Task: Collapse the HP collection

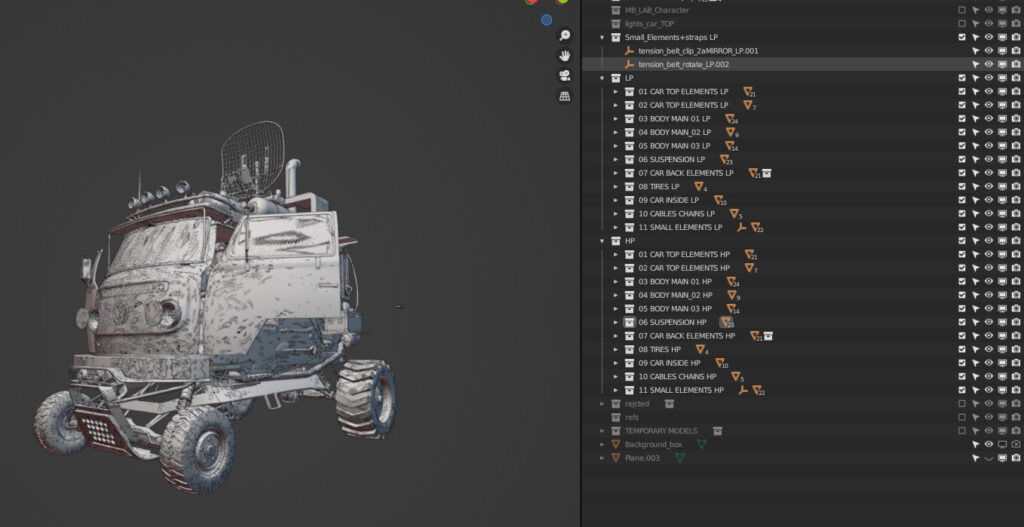Action: pyautogui.click(x=602, y=241)
